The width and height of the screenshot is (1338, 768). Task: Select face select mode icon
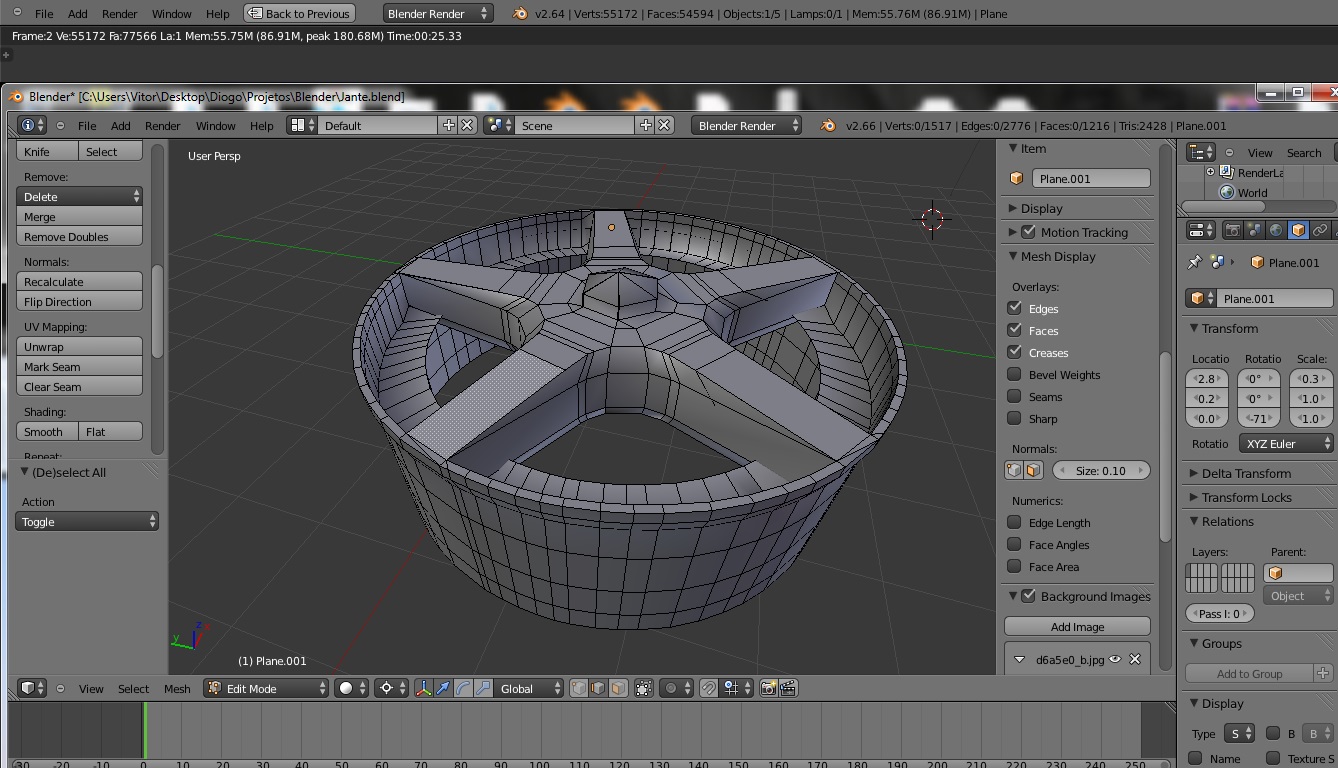[x=618, y=688]
